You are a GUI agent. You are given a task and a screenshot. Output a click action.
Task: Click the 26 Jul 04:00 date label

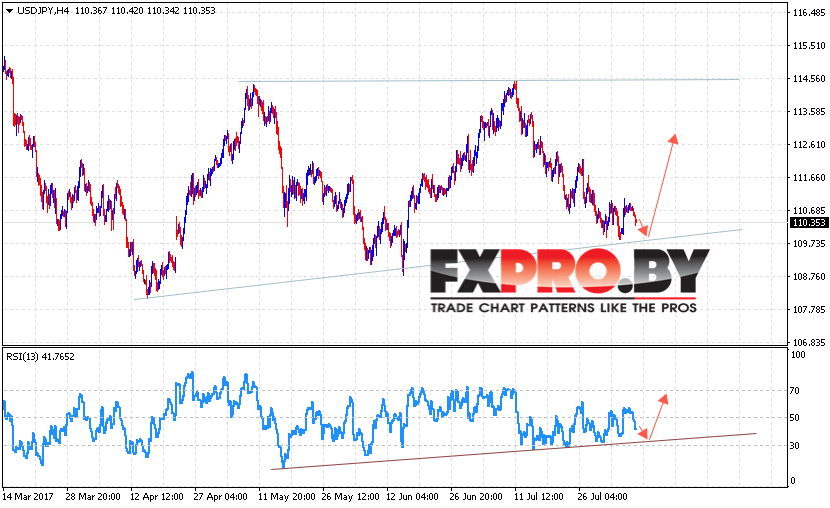tap(603, 497)
